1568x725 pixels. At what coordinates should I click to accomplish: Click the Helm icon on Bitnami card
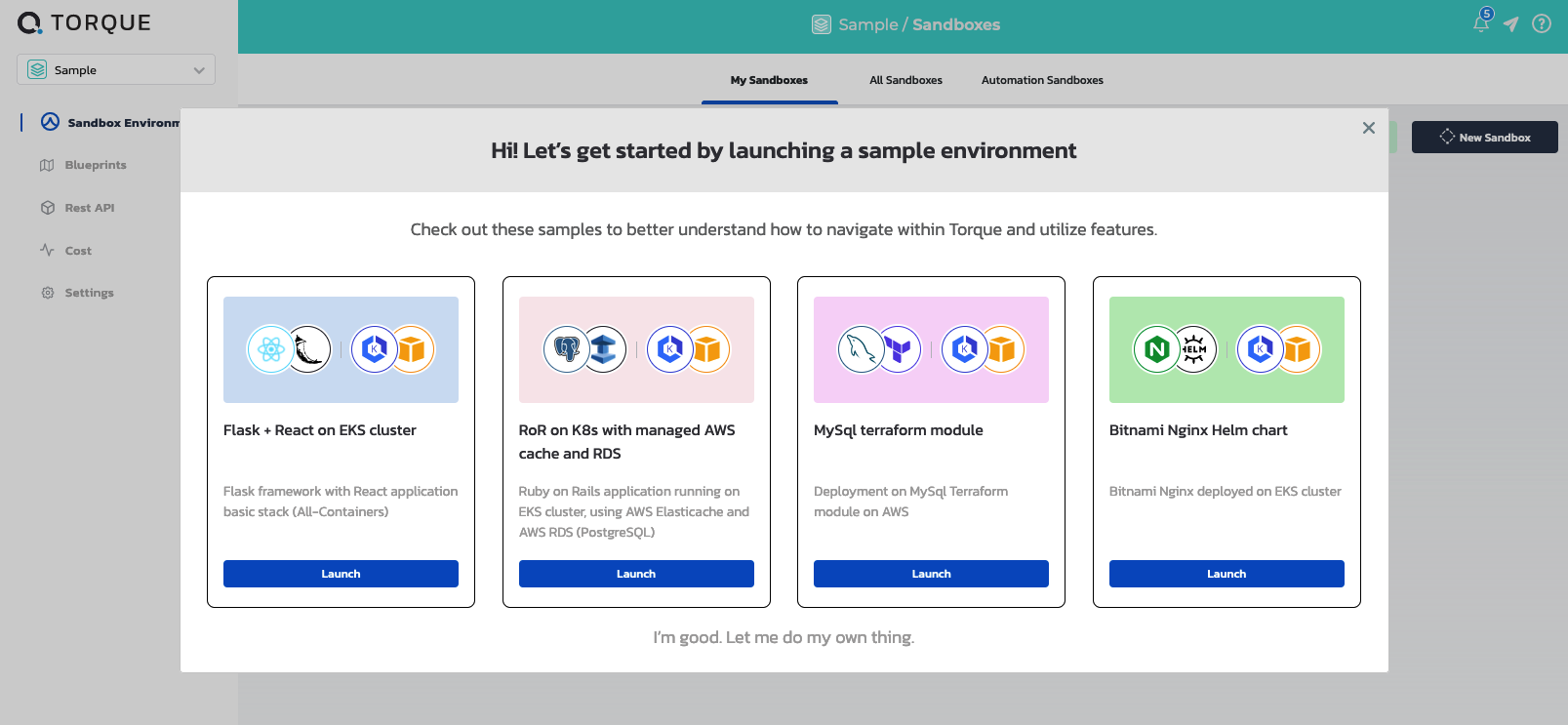pos(1194,349)
